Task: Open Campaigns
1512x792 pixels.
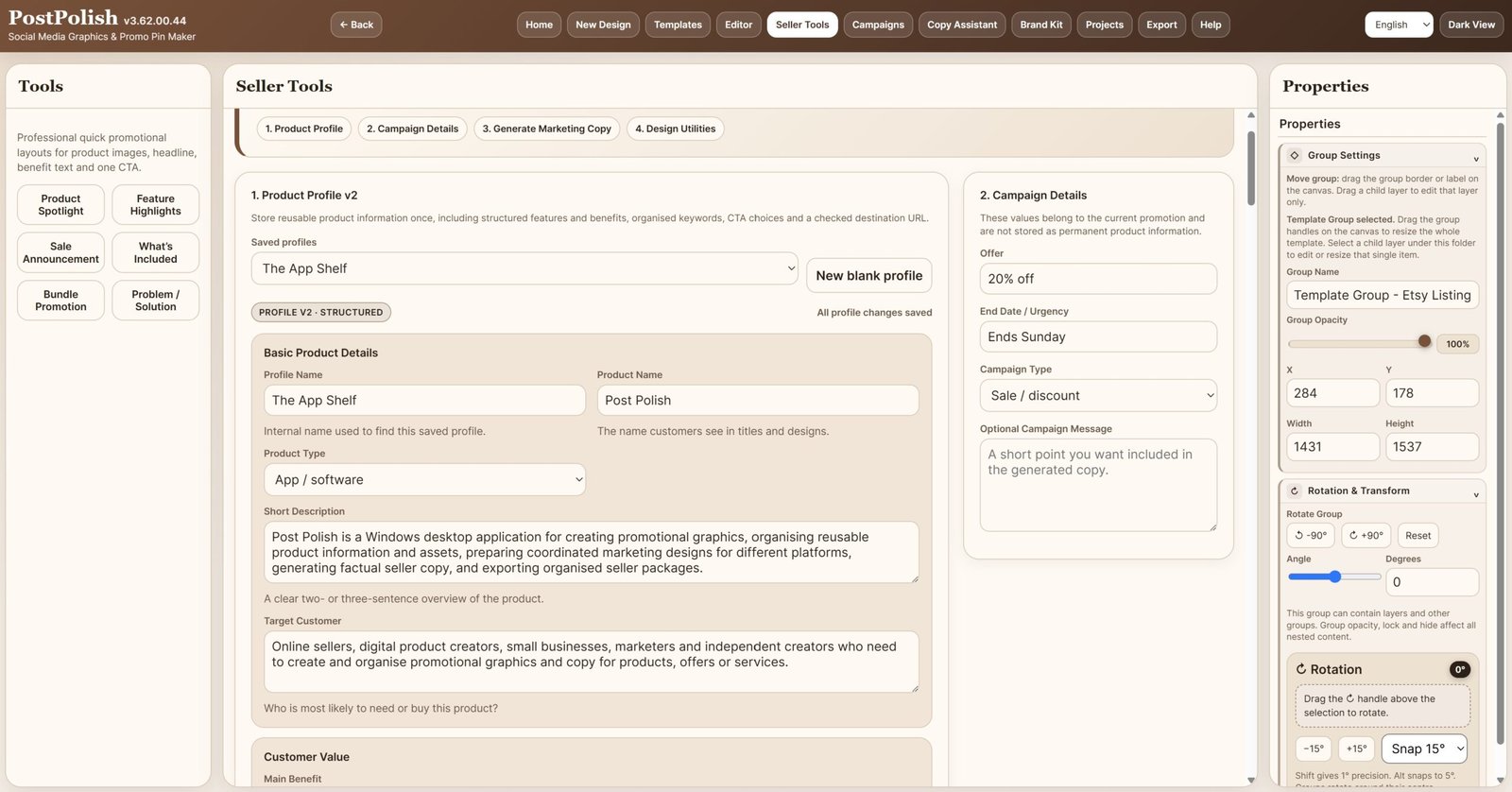Action: tap(878, 25)
